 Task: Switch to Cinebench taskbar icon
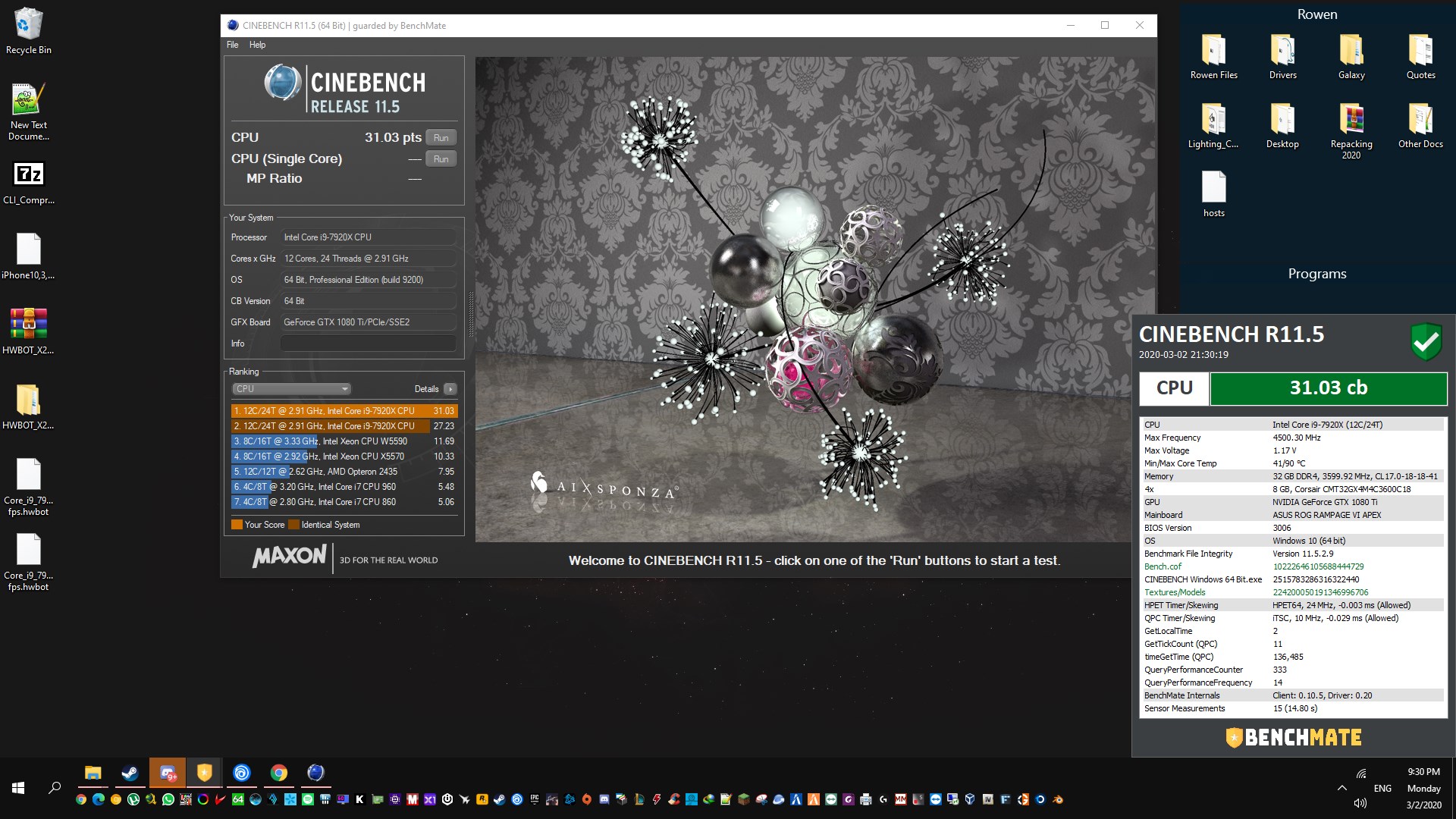click(x=315, y=773)
